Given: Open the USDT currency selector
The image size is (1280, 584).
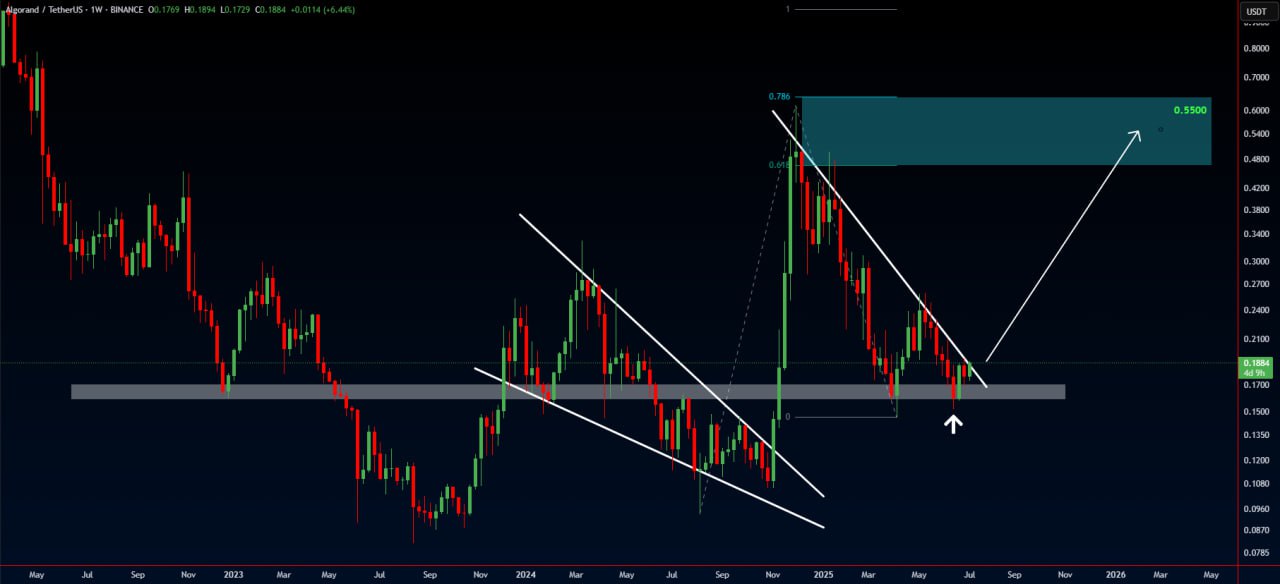Looking at the screenshot, I should 1254,11.
